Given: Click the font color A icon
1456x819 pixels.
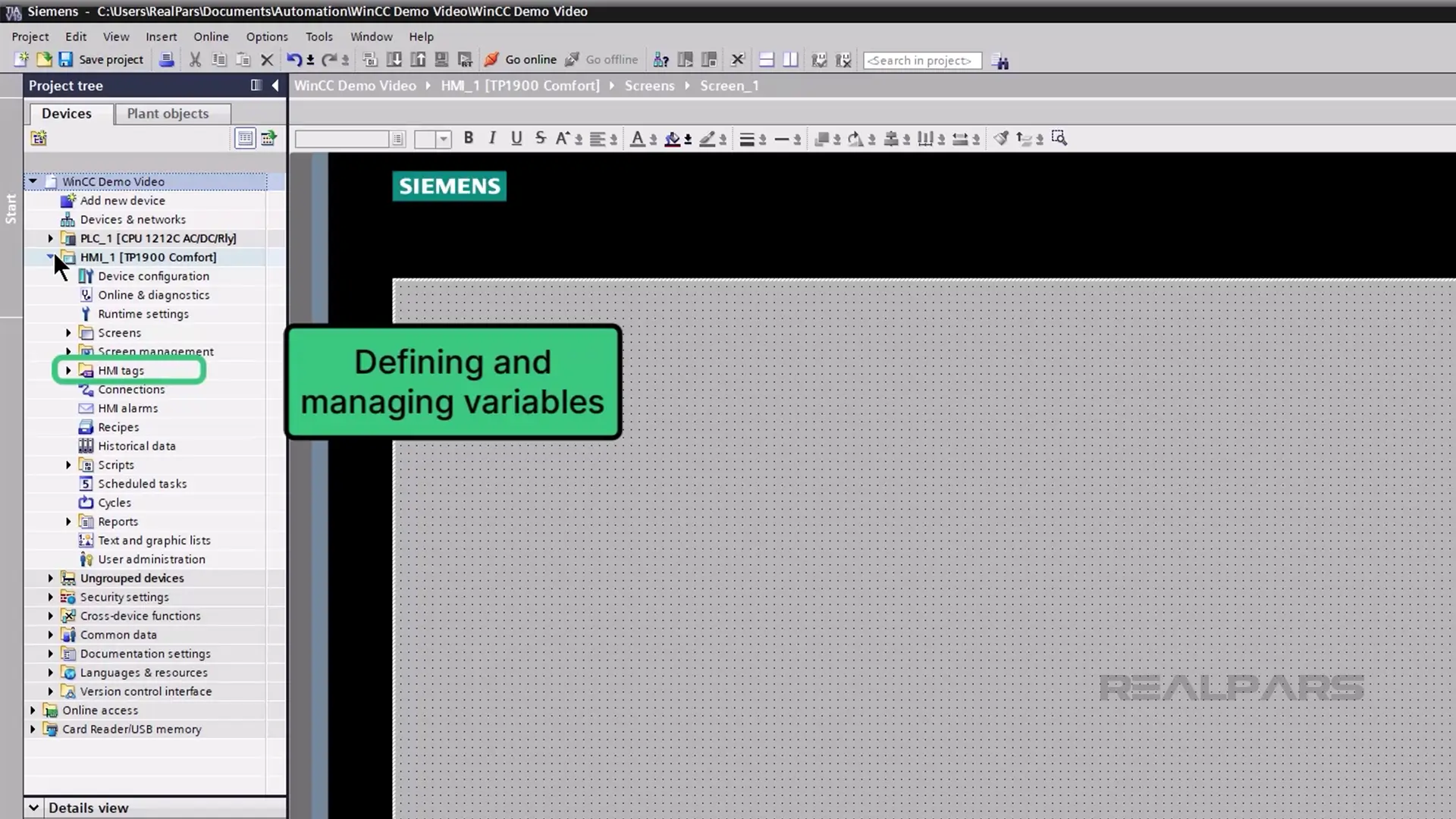Looking at the screenshot, I should [x=638, y=138].
